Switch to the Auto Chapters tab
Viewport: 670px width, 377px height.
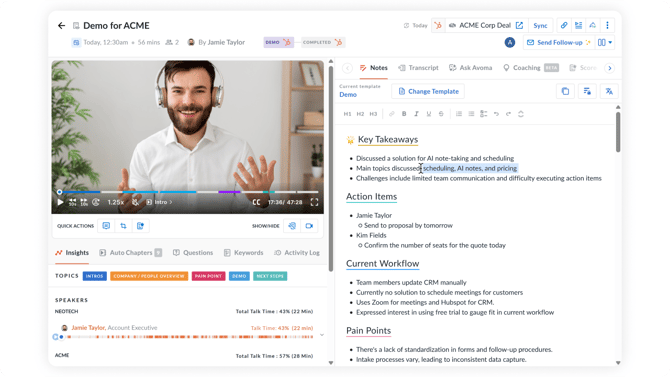[130, 253]
